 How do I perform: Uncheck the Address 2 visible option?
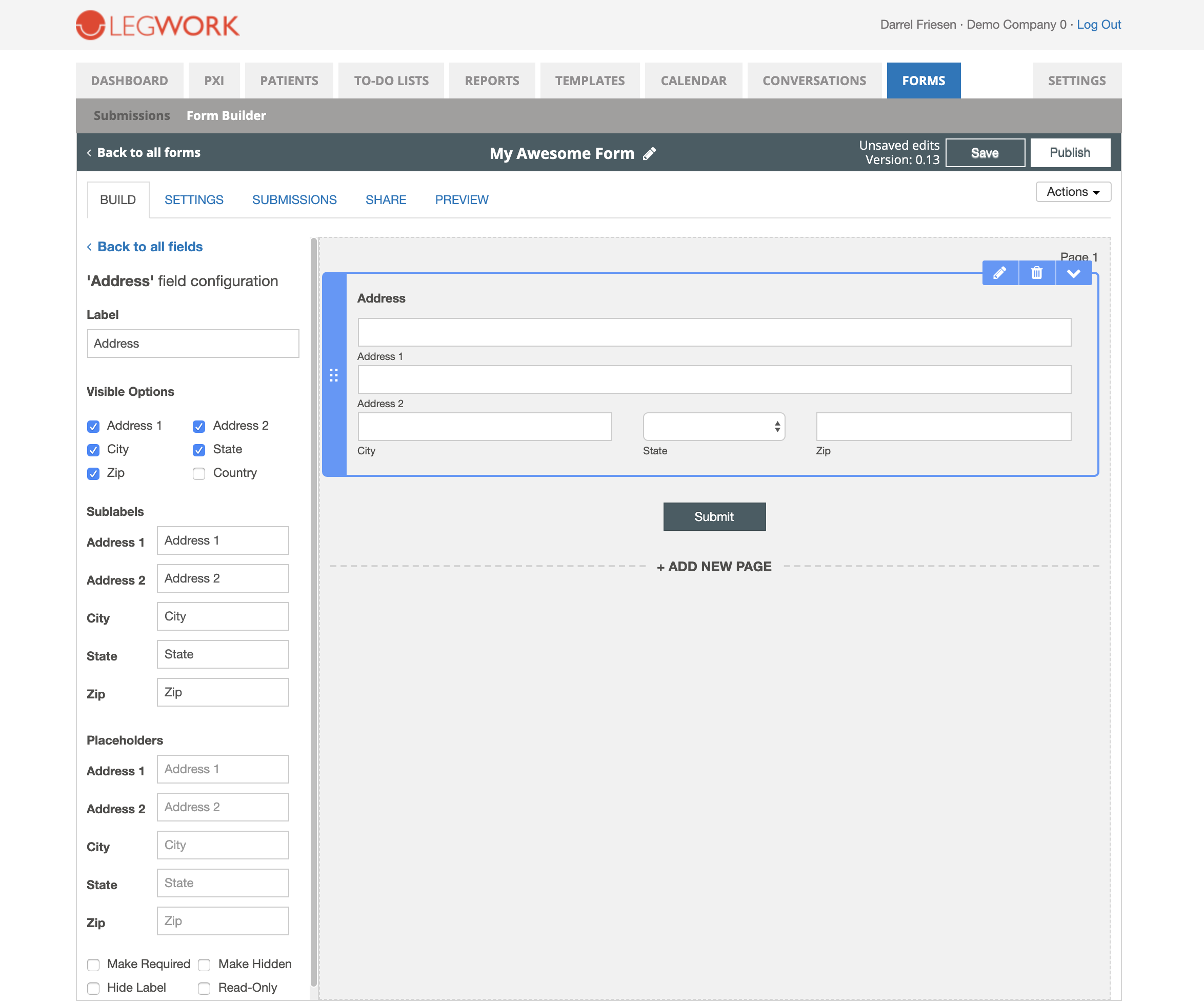[199, 426]
